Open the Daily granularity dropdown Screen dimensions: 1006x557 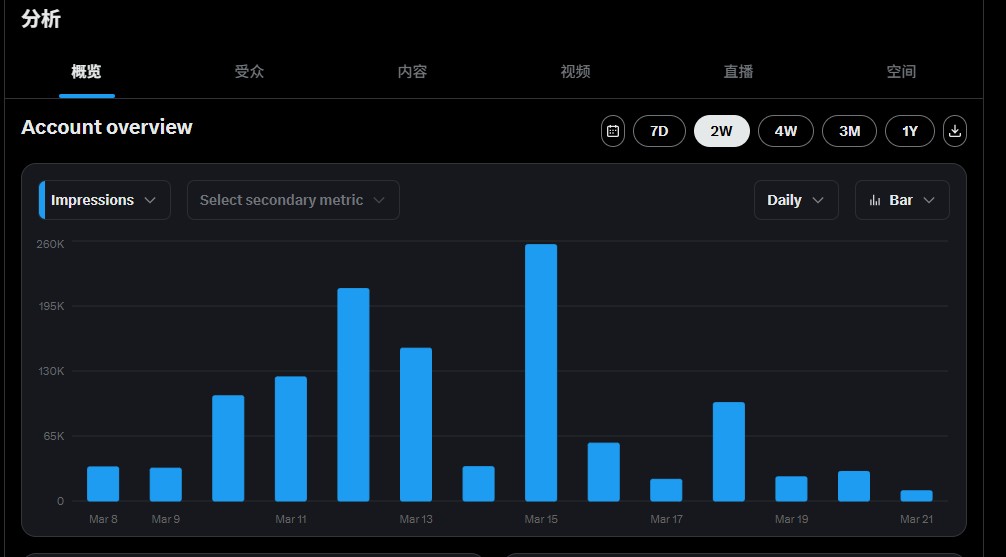point(796,200)
